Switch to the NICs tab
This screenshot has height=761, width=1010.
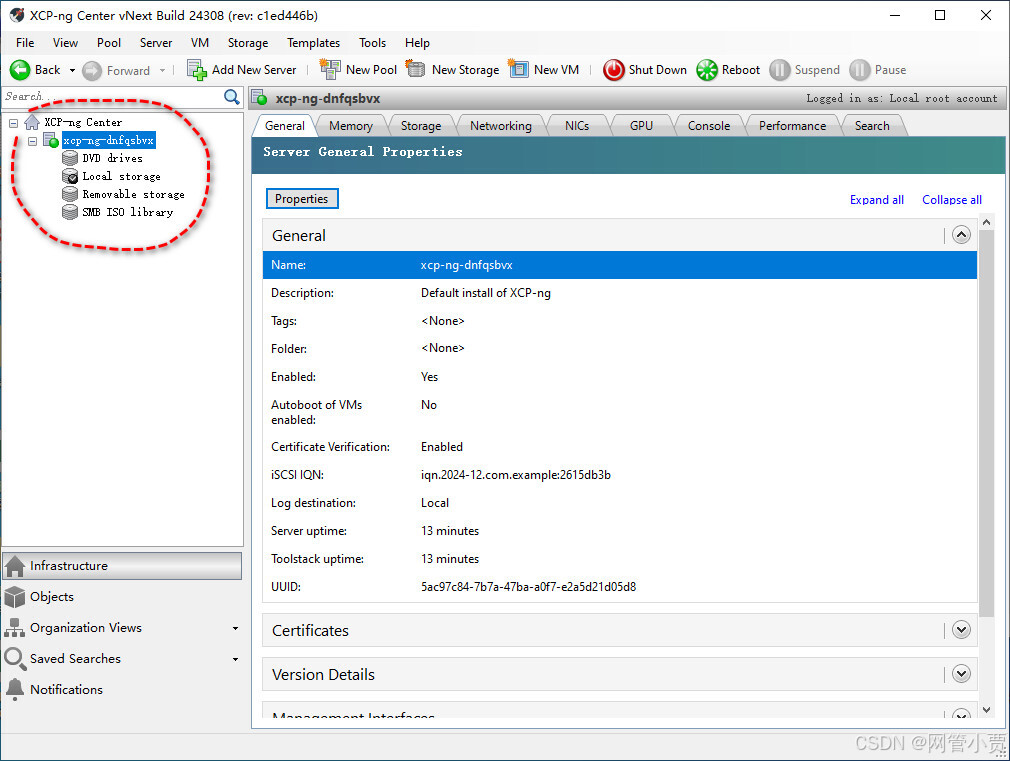pyautogui.click(x=577, y=126)
